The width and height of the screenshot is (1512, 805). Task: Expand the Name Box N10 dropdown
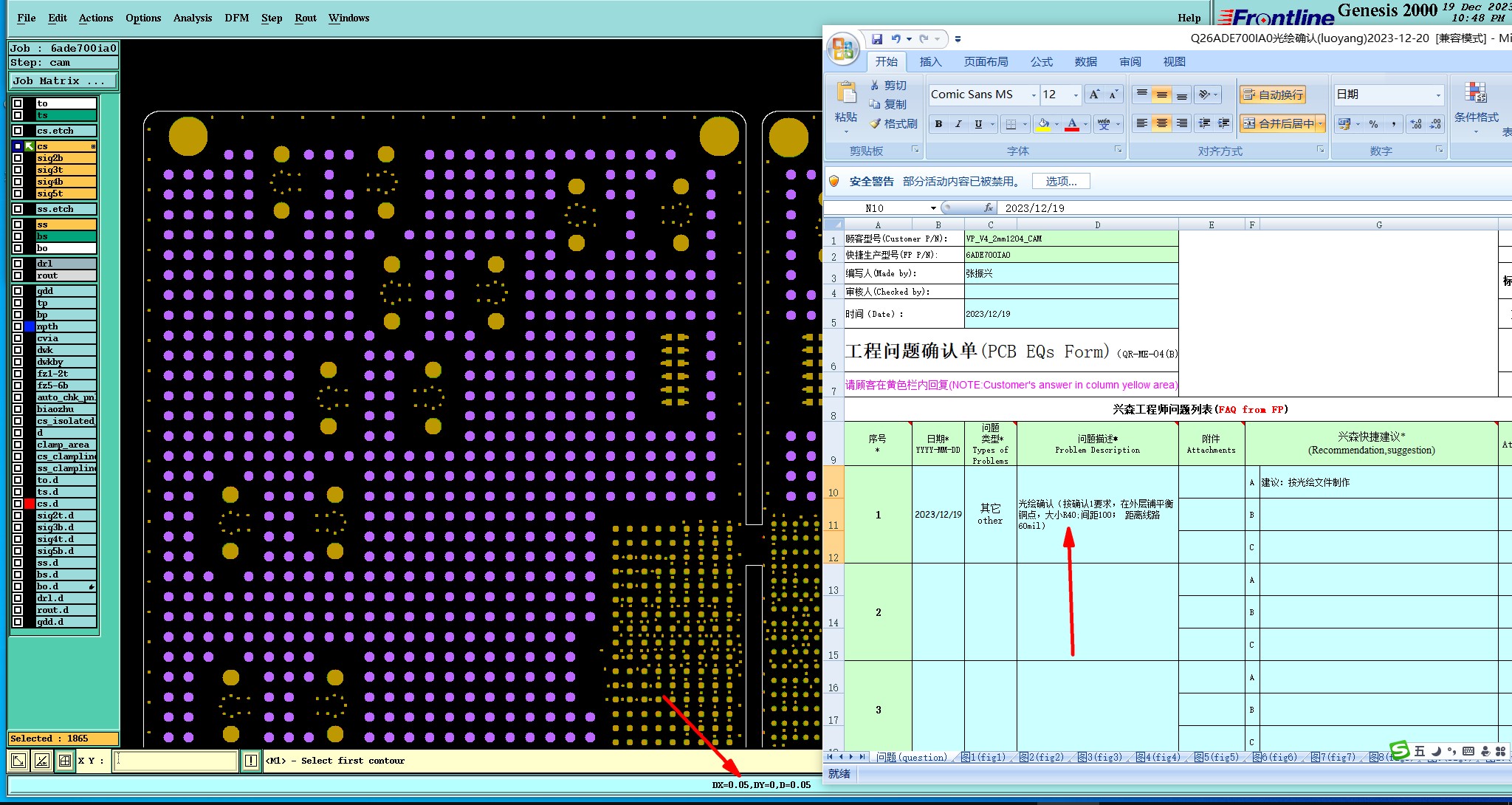[933, 208]
